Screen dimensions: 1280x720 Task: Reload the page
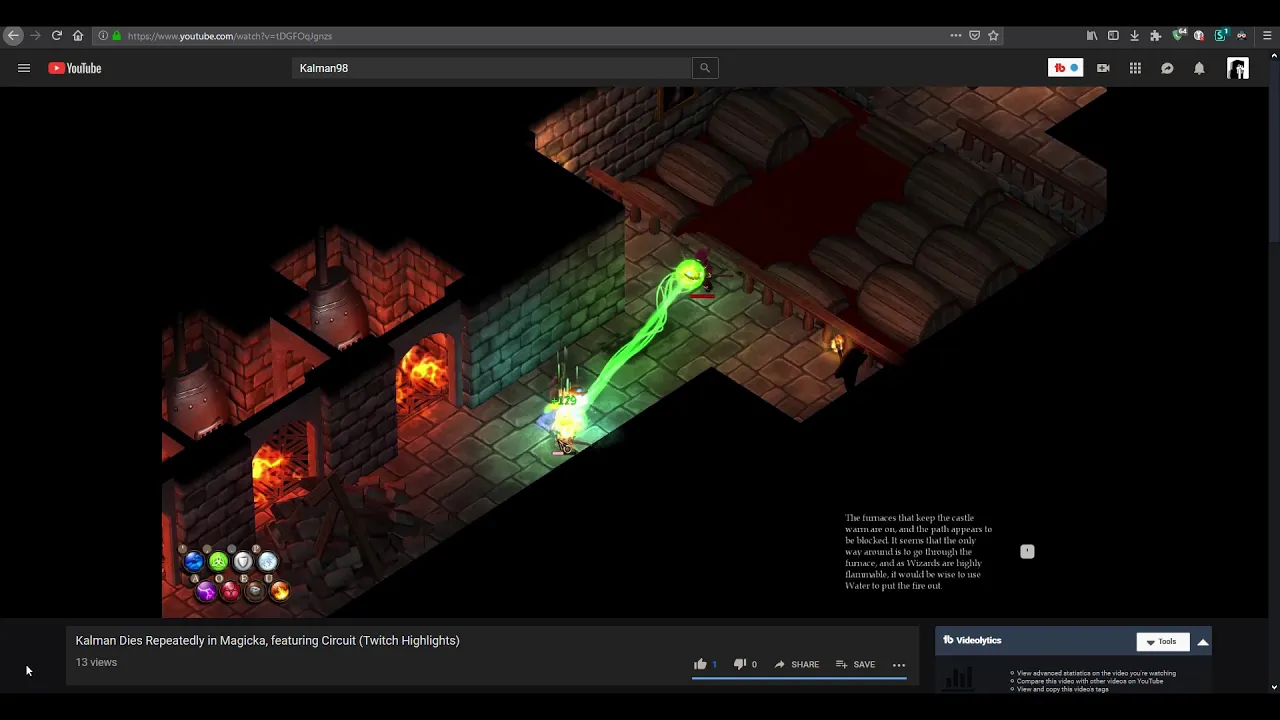click(57, 35)
